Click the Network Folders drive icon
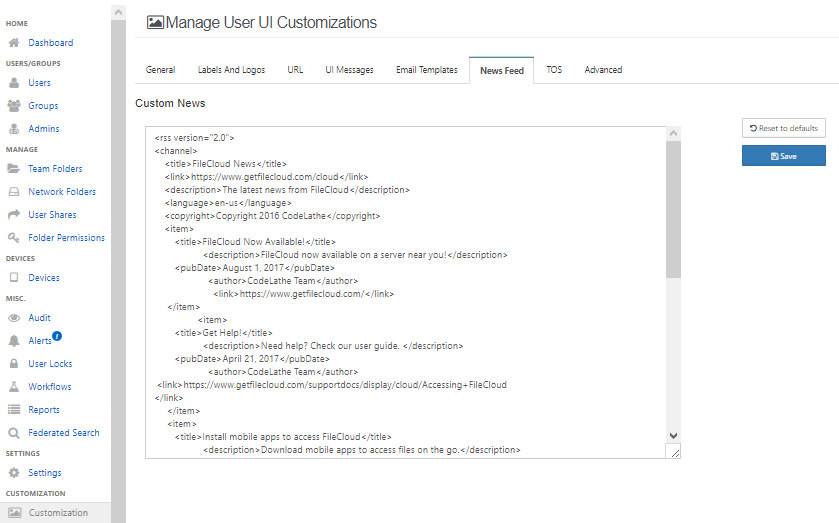Viewport: 839px width, 523px height. [x=14, y=192]
